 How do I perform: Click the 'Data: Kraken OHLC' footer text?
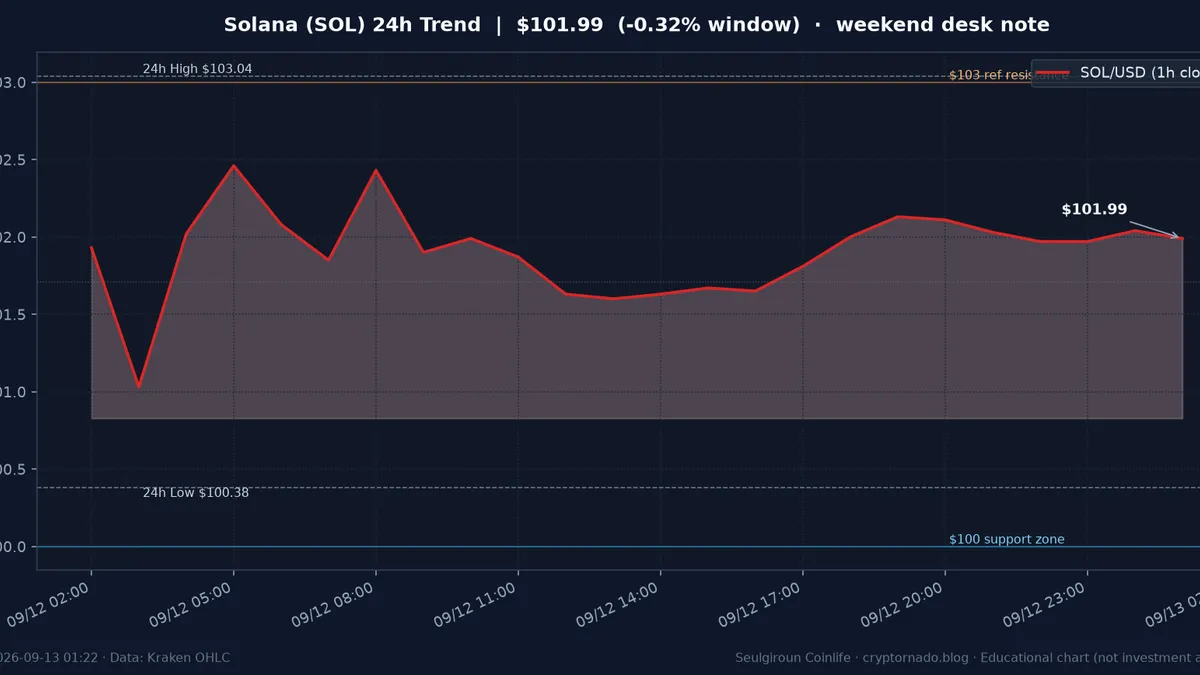[x=170, y=658]
